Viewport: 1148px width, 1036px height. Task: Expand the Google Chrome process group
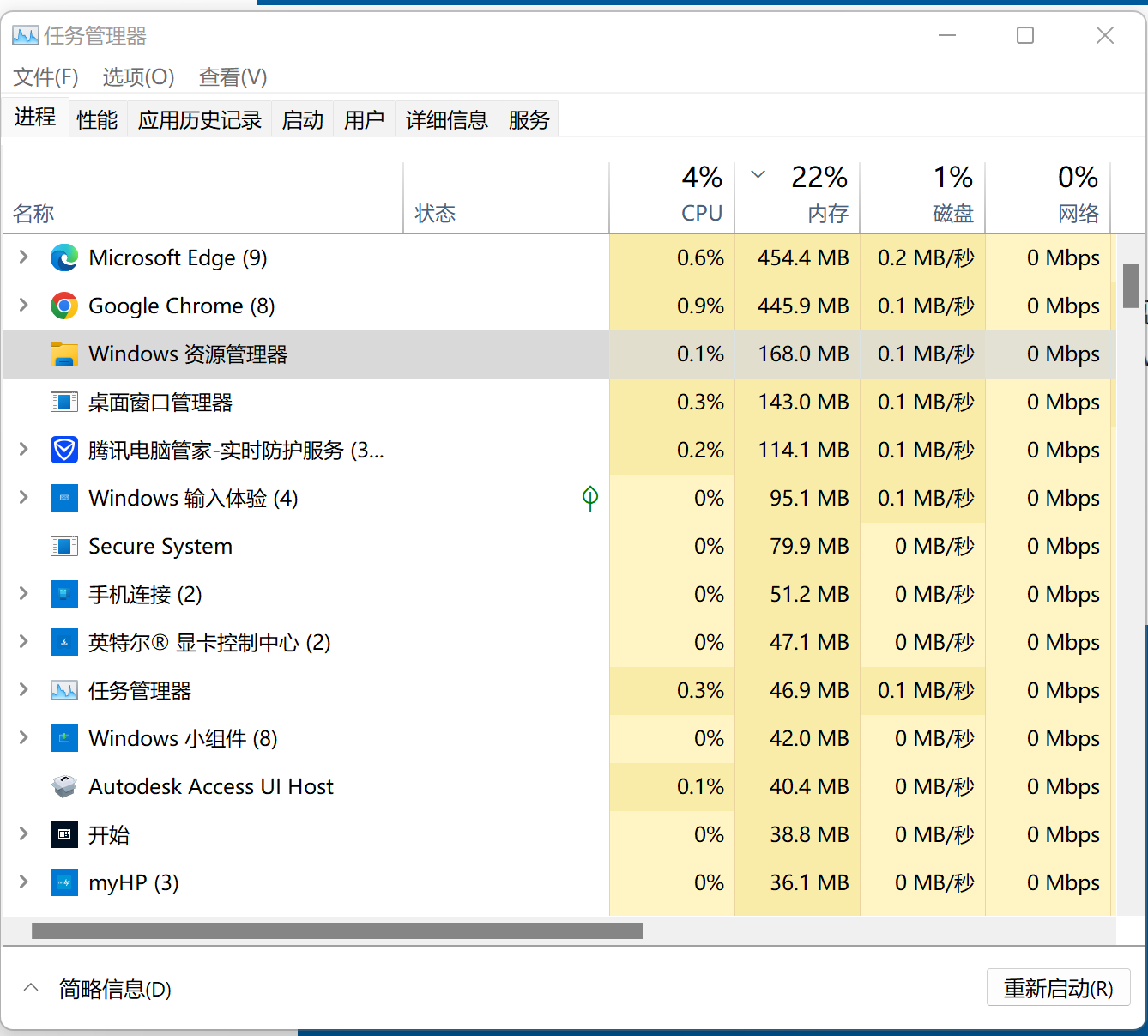click(x=23, y=305)
